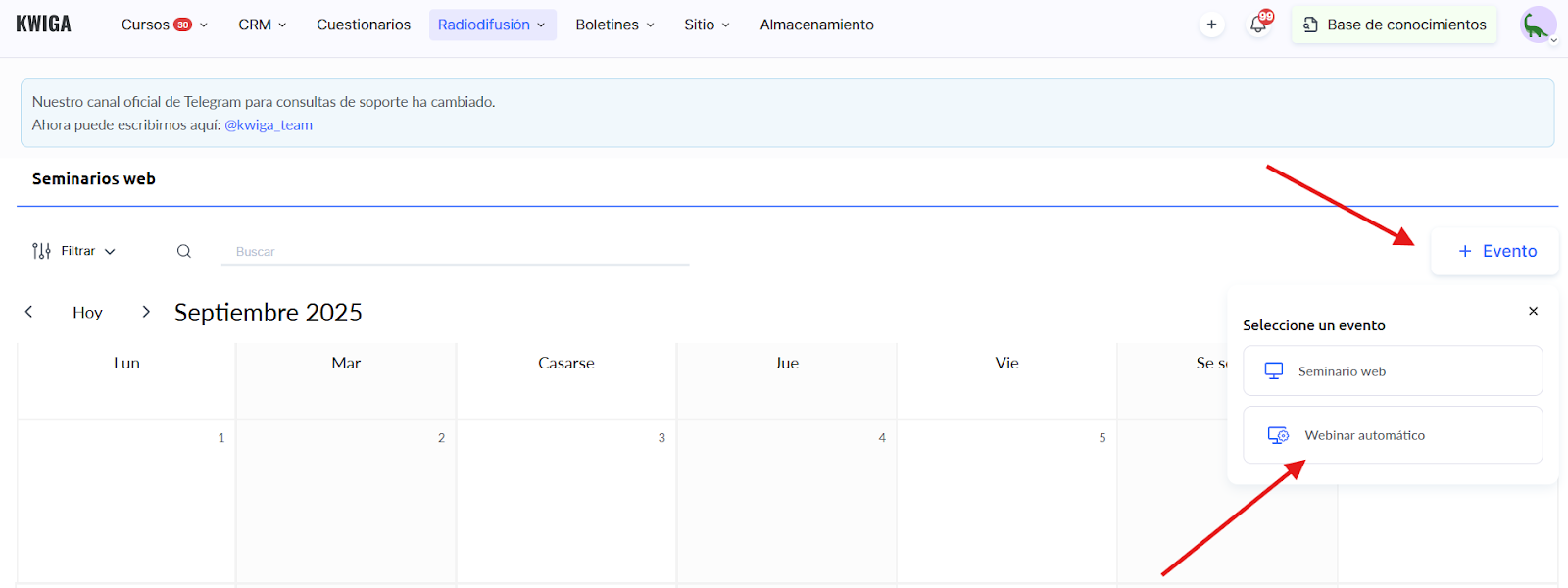Screen dimensions: 1568x588
Task: Click the plus quick-add icon in header
Action: tap(1211, 25)
